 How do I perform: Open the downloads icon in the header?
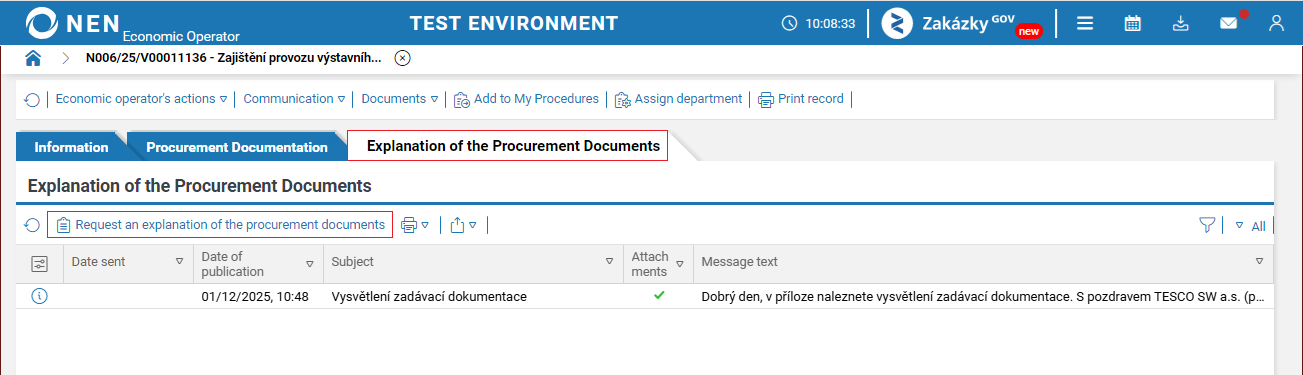coord(1181,23)
